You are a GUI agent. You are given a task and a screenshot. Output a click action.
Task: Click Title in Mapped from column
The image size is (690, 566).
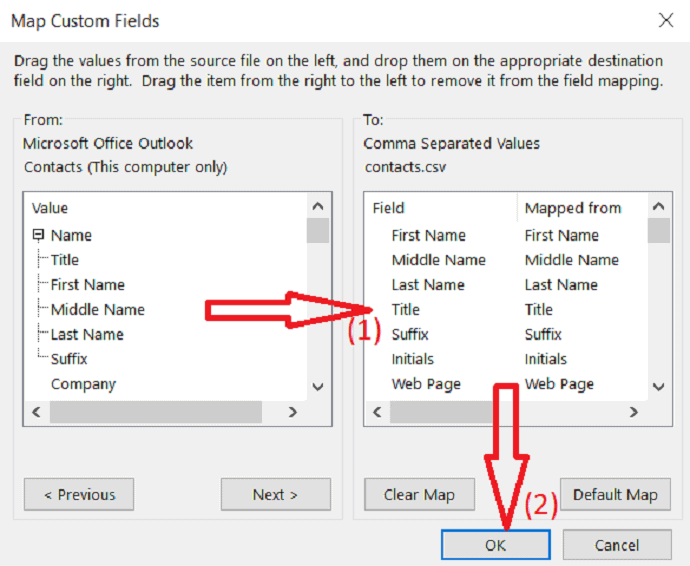[x=539, y=309]
